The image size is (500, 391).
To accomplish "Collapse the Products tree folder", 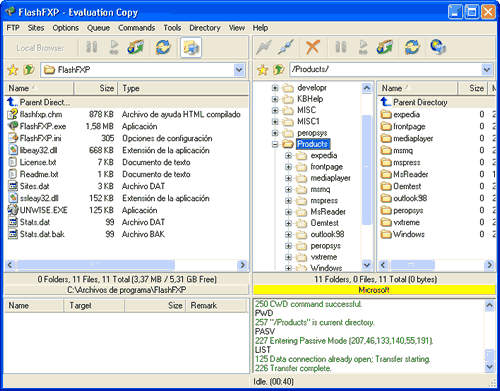I will [275, 144].
